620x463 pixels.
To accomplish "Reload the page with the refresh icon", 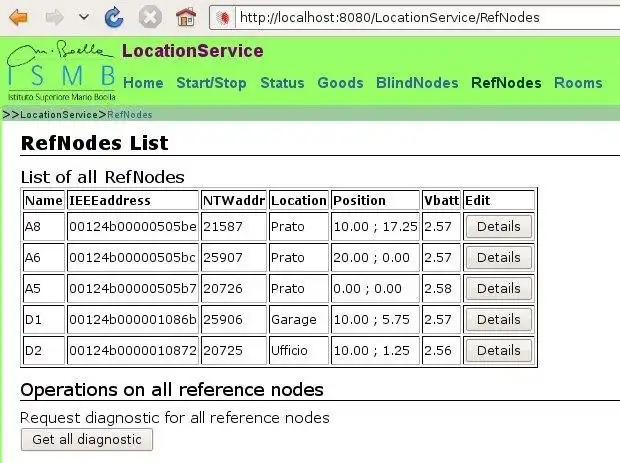I will click(x=114, y=17).
